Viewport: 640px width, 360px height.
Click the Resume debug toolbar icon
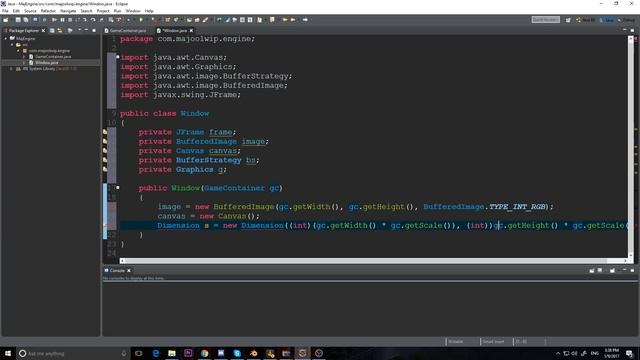54,20
